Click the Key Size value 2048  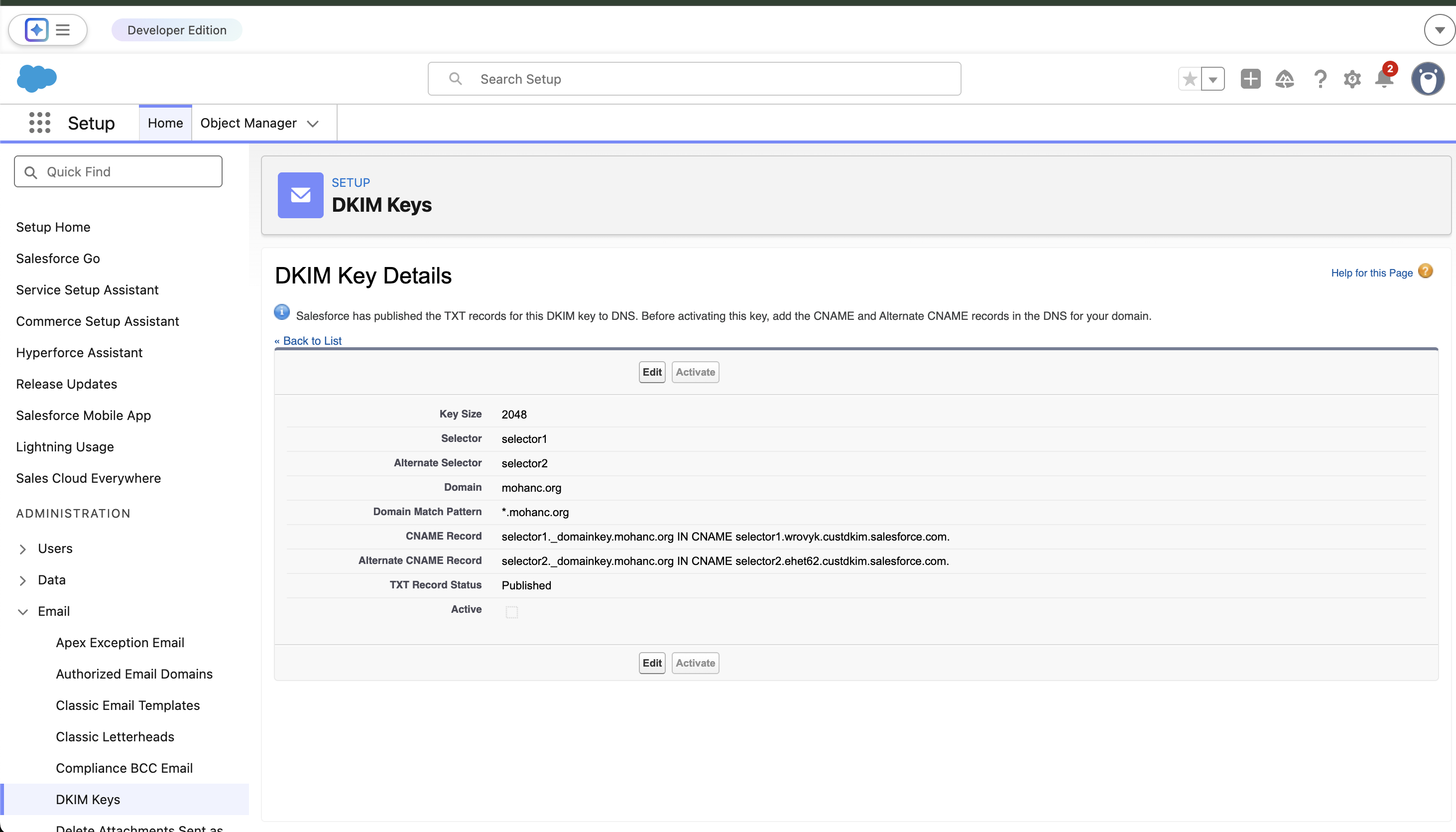point(514,415)
